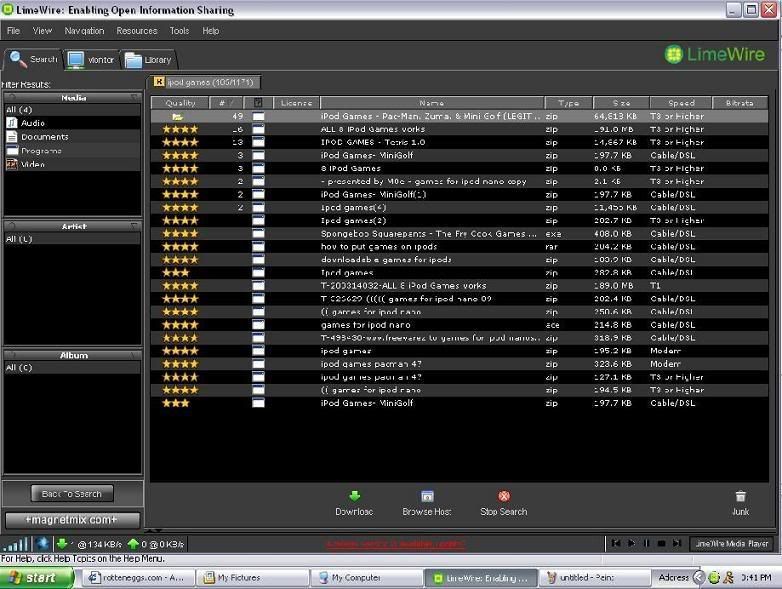Viewport: 782px width, 589px height.
Task: Stop playback in the media player
Action: coord(661,543)
